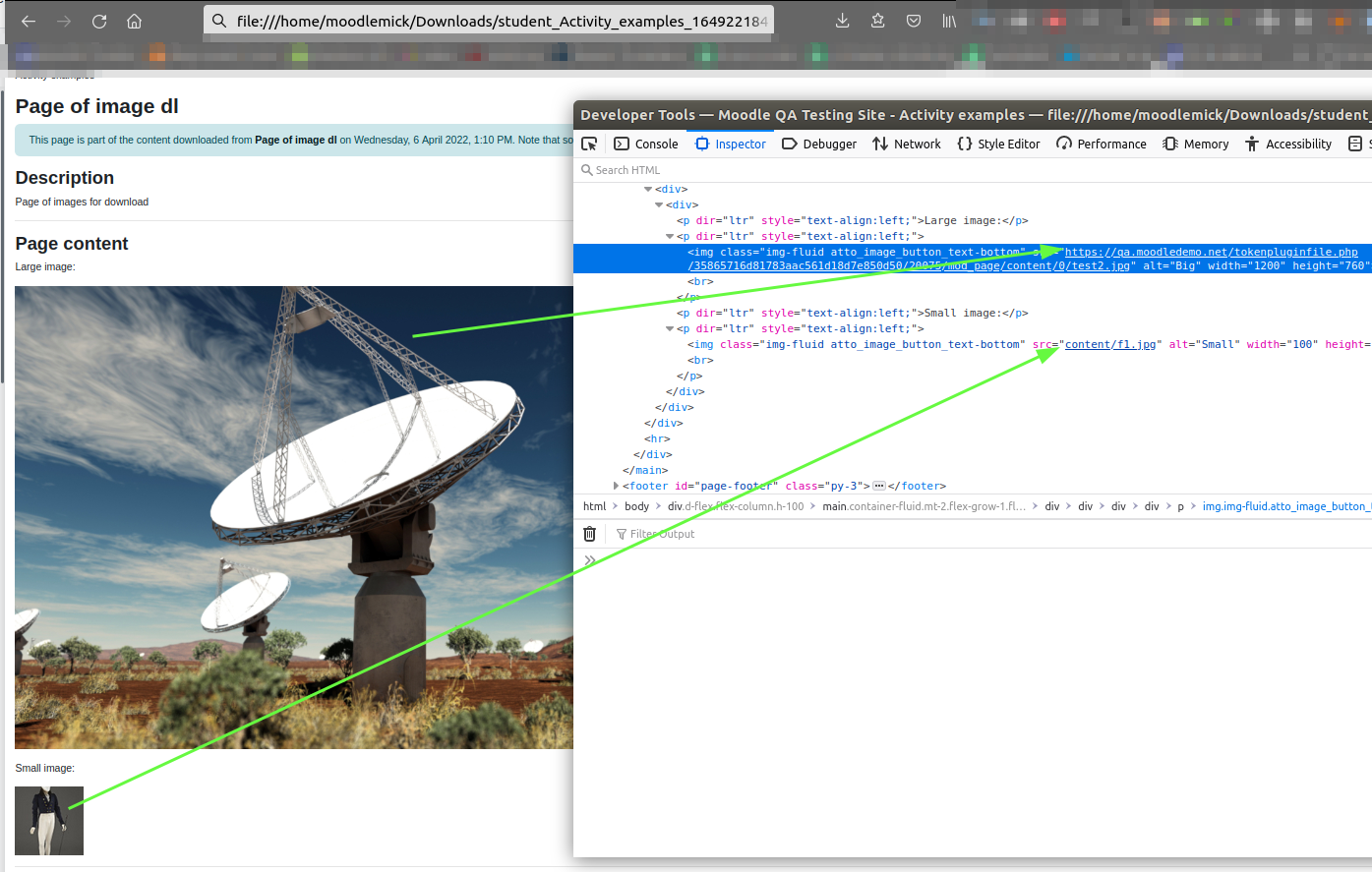
Task: Click the ellipsis badge inside footer node
Action: click(x=879, y=486)
